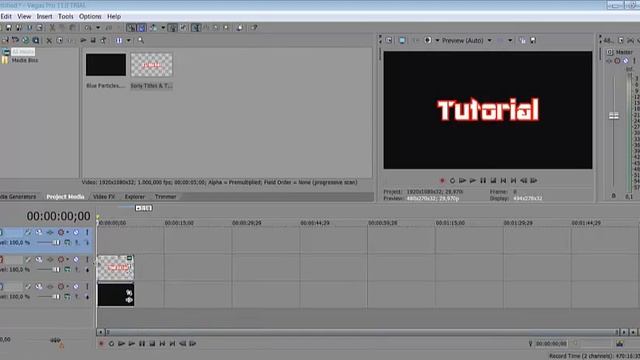Open Track Motion on the second video track

tap(39, 259)
